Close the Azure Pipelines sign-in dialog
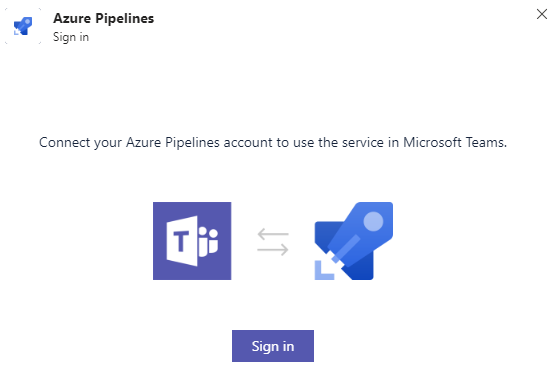The width and height of the screenshot is (557, 381). pyautogui.click(x=542, y=14)
